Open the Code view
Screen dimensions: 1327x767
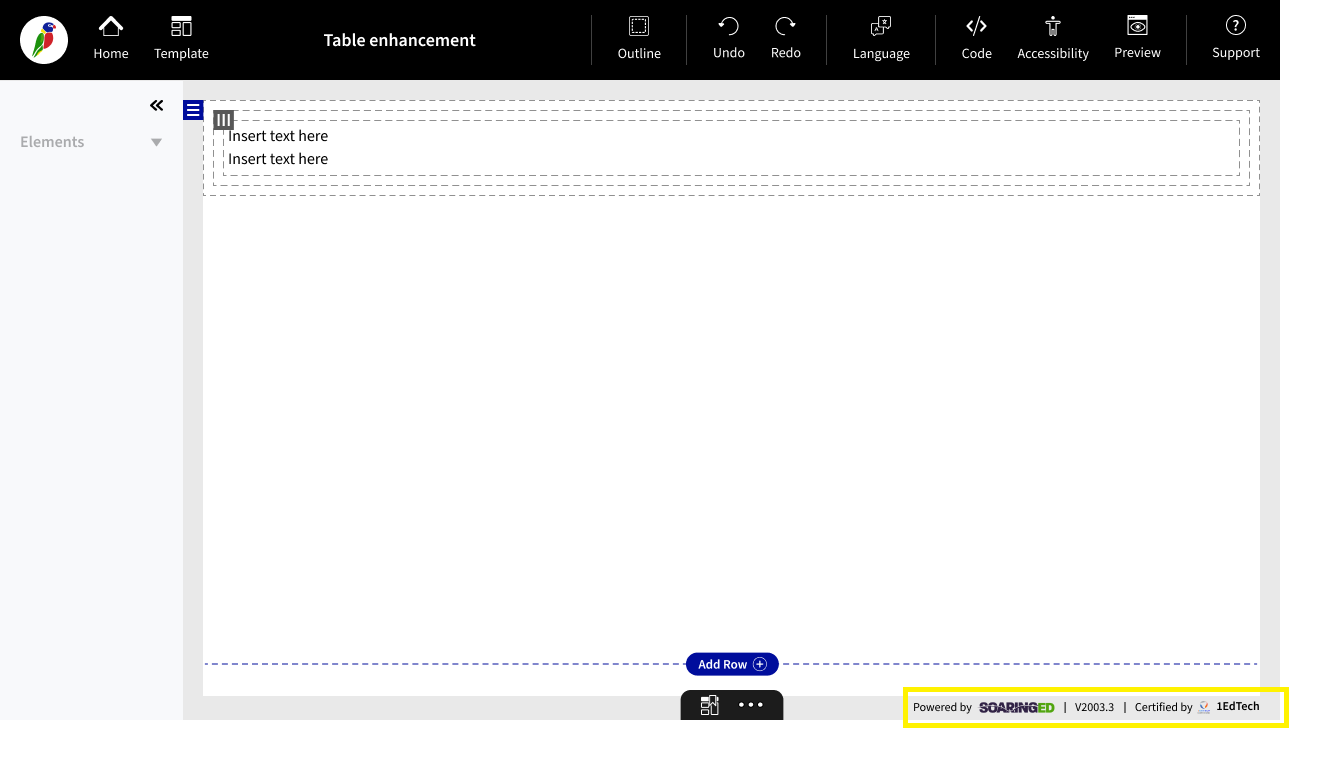point(977,39)
